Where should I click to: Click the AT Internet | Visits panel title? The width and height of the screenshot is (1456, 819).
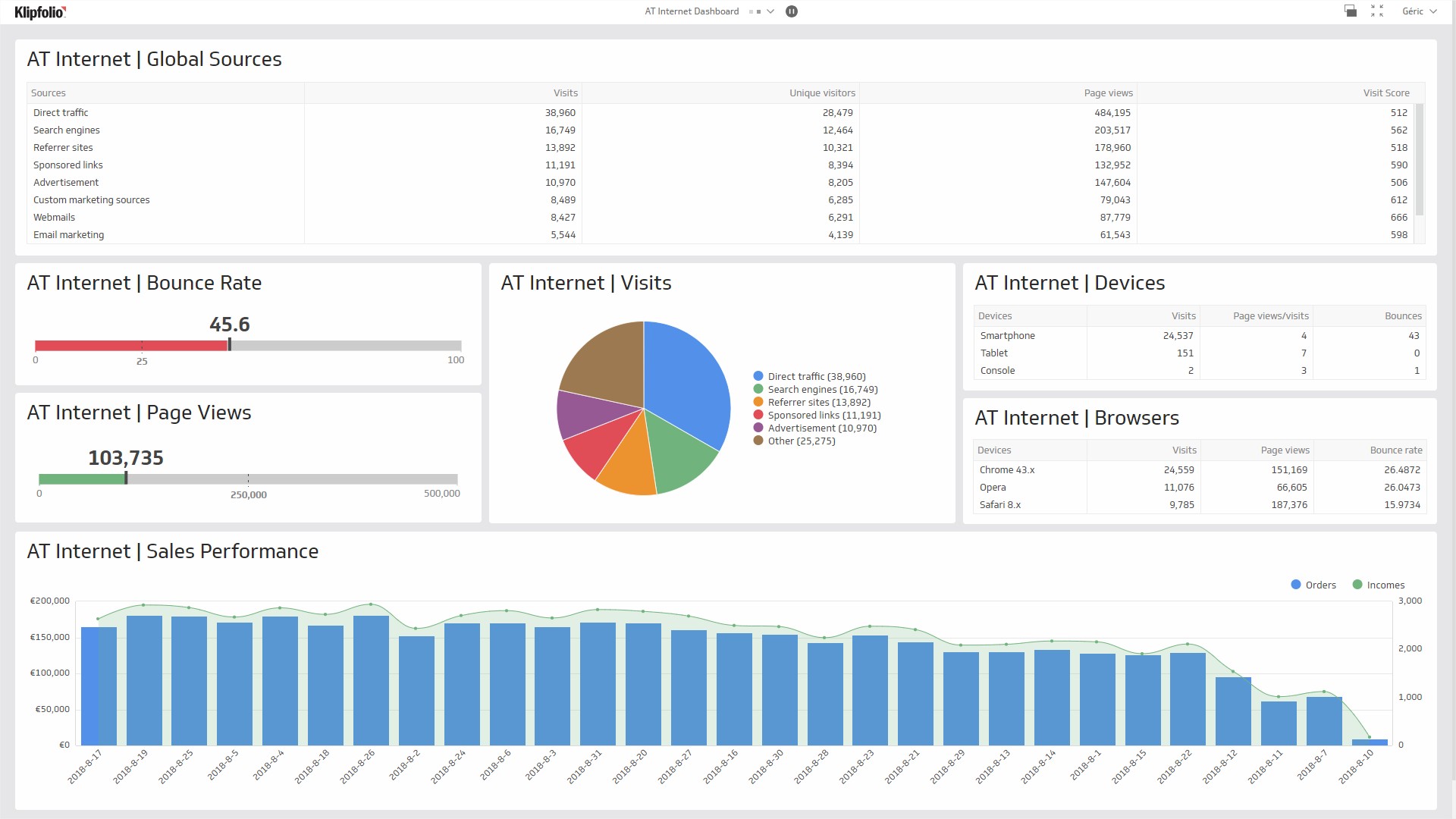[586, 283]
